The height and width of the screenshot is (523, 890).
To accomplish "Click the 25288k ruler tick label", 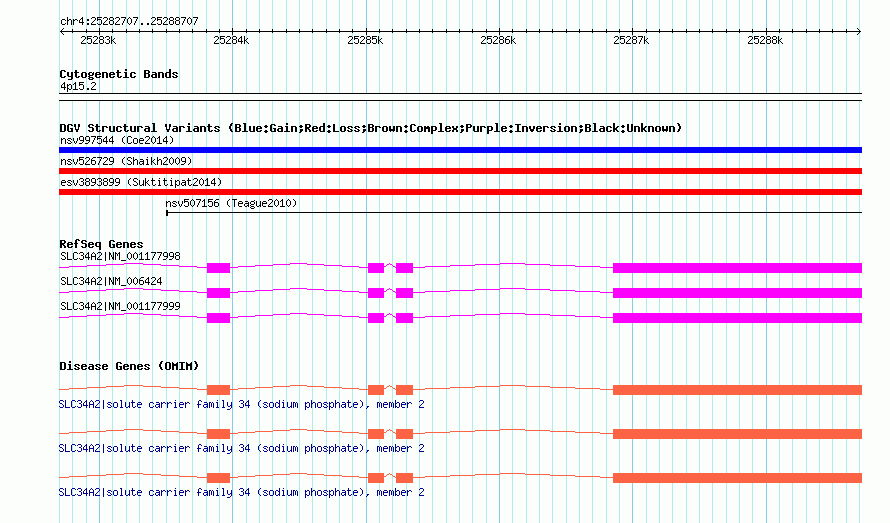I will pyautogui.click(x=765, y=40).
